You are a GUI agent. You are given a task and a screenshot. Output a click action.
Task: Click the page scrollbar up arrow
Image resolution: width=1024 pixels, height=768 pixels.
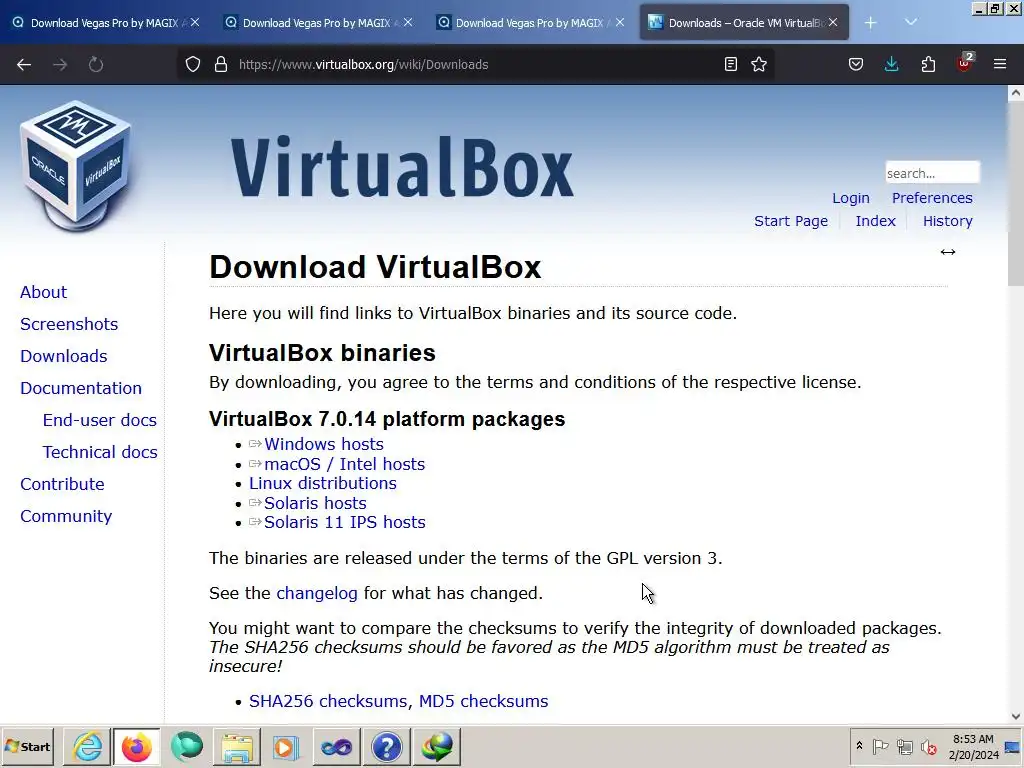click(x=1016, y=93)
